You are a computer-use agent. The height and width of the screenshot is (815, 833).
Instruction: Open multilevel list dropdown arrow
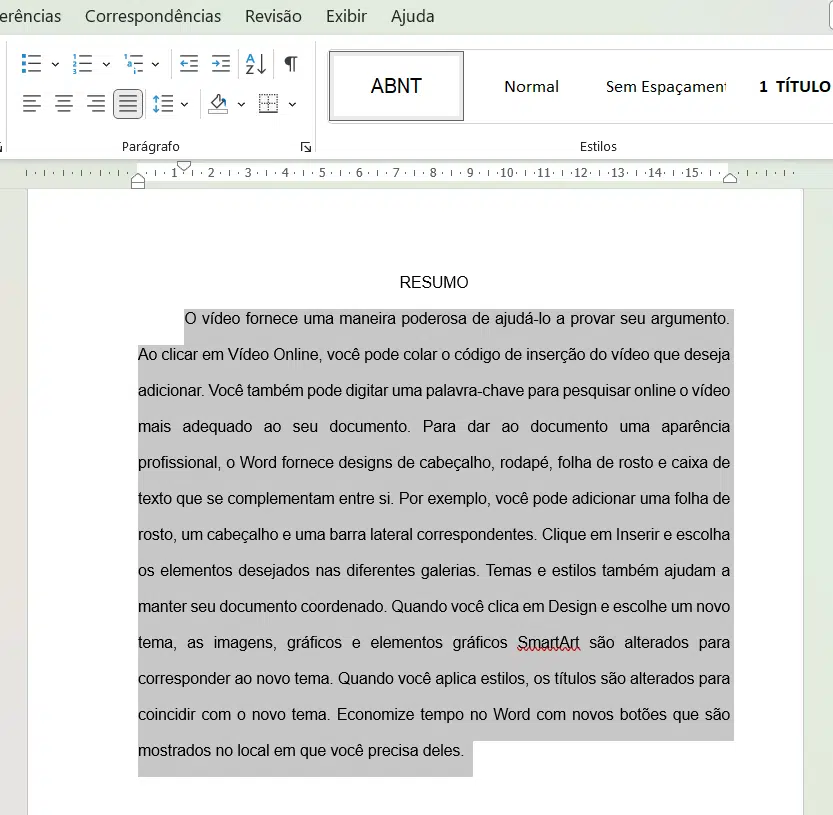[155, 65]
